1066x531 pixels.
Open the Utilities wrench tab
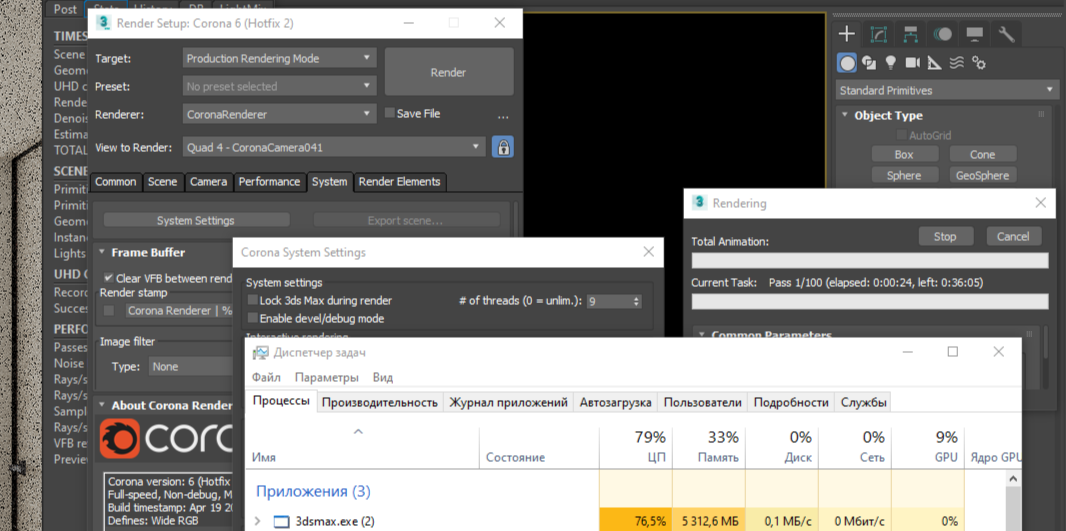[1007, 34]
